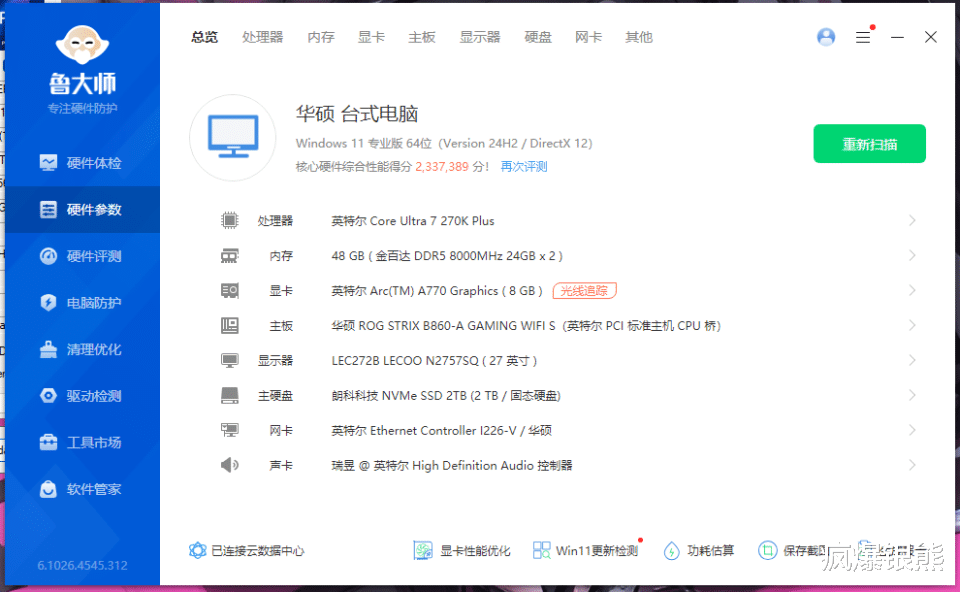Click the motherboard icon

click(230, 325)
